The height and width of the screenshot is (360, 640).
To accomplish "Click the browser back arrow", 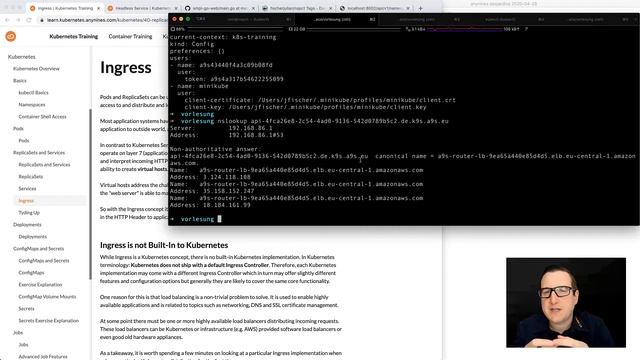I will click(7, 20).
